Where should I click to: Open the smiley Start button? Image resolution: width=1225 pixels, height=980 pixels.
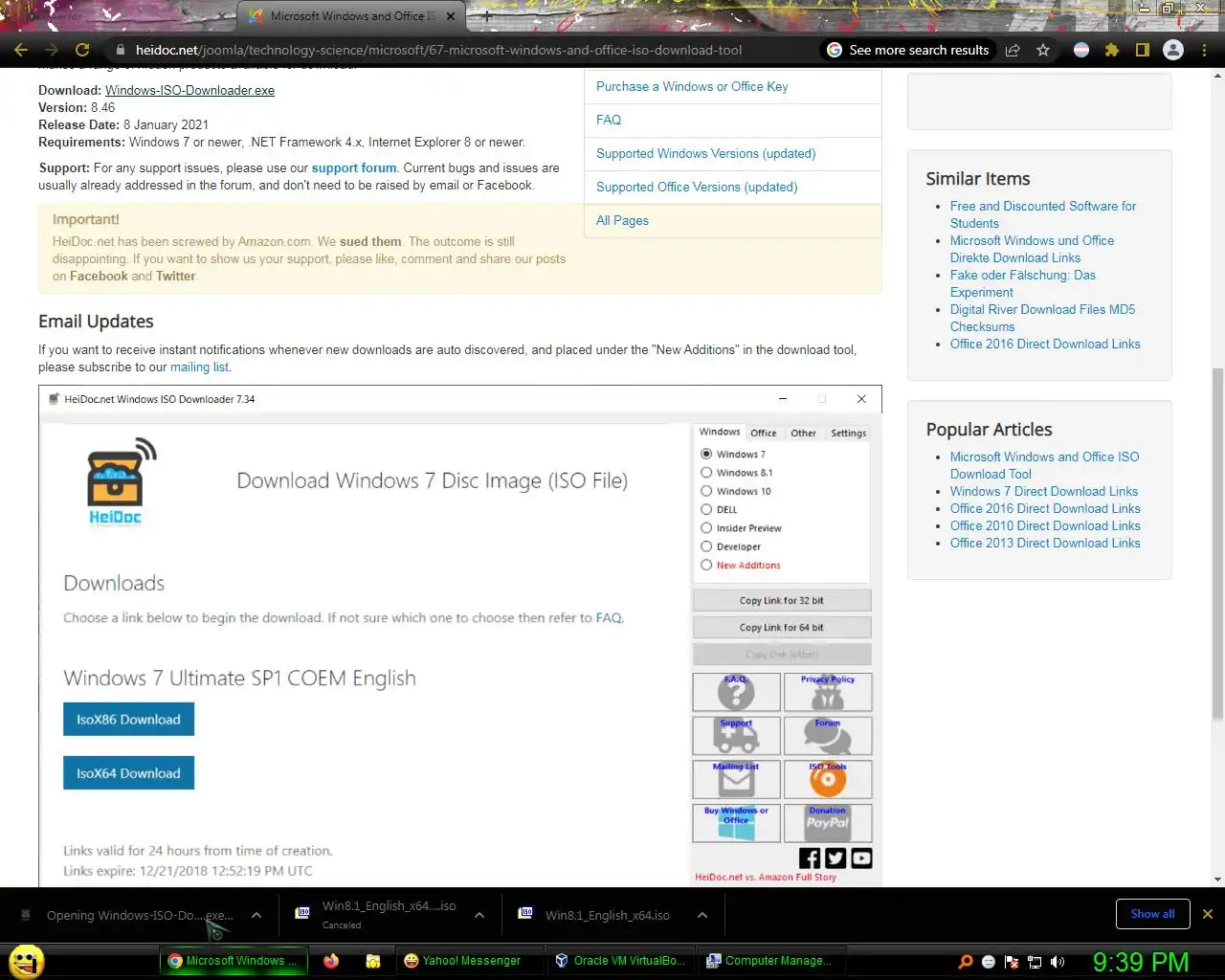25,961
